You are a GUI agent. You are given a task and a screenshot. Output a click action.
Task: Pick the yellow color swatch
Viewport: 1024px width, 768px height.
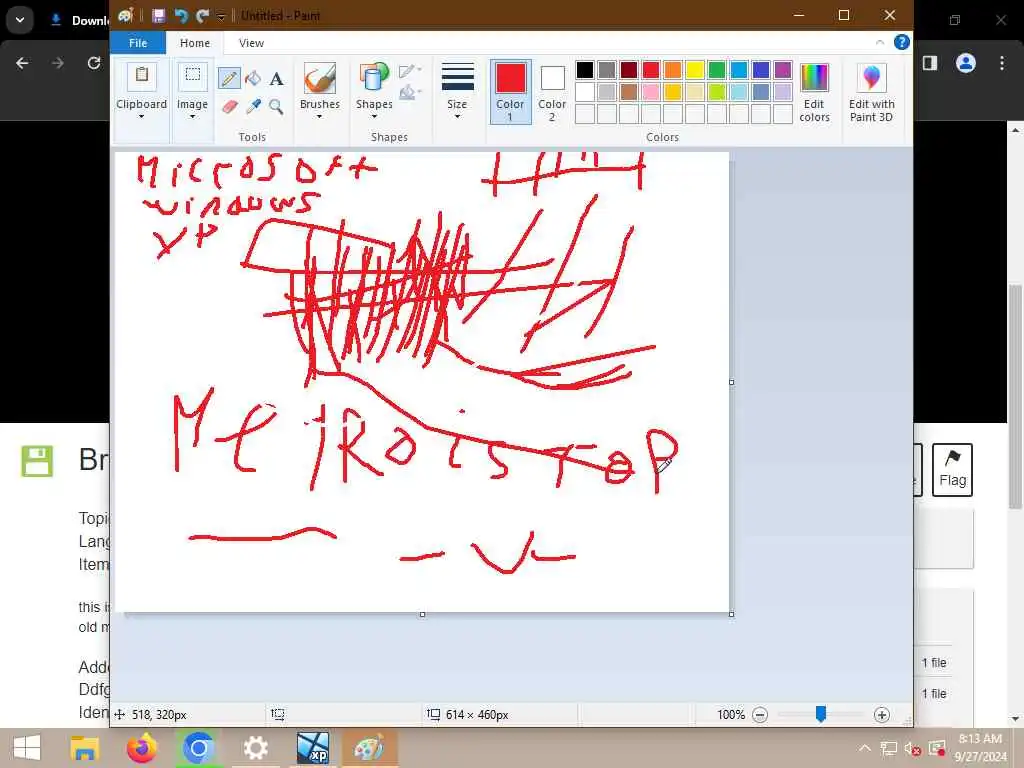[x=695, y=70]
